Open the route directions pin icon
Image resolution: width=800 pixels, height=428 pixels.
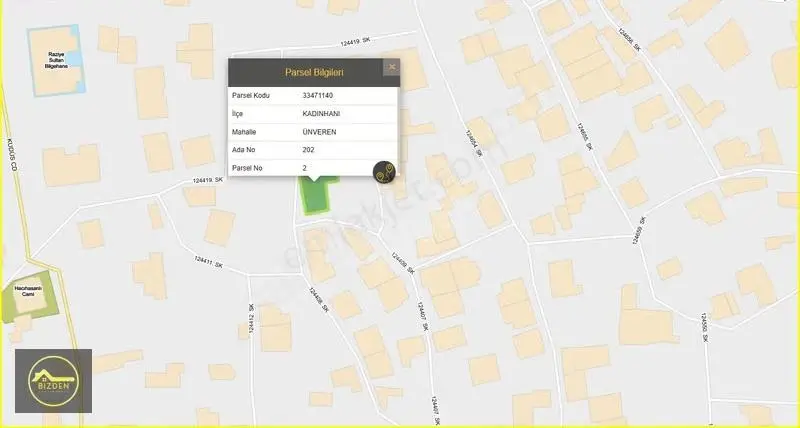click(384, 172)
